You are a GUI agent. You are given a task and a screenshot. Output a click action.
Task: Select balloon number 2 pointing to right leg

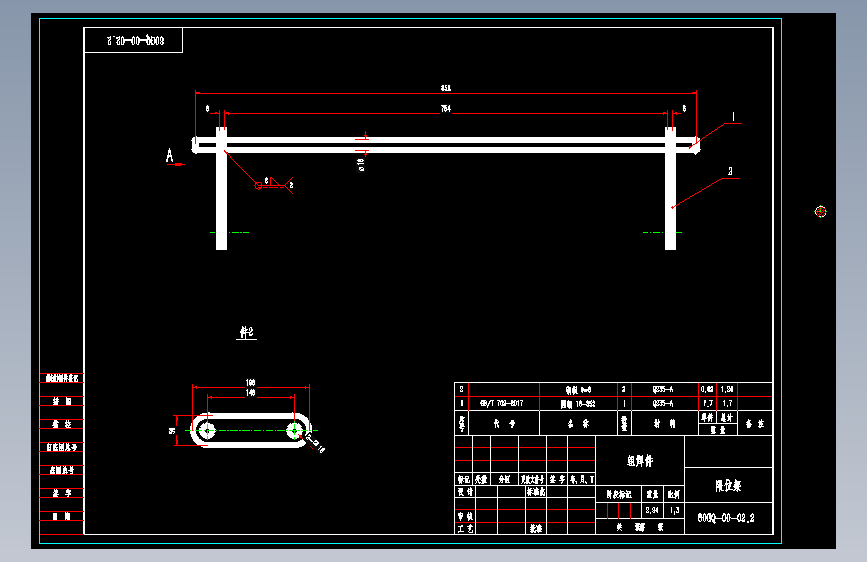[x=730, y=171]
